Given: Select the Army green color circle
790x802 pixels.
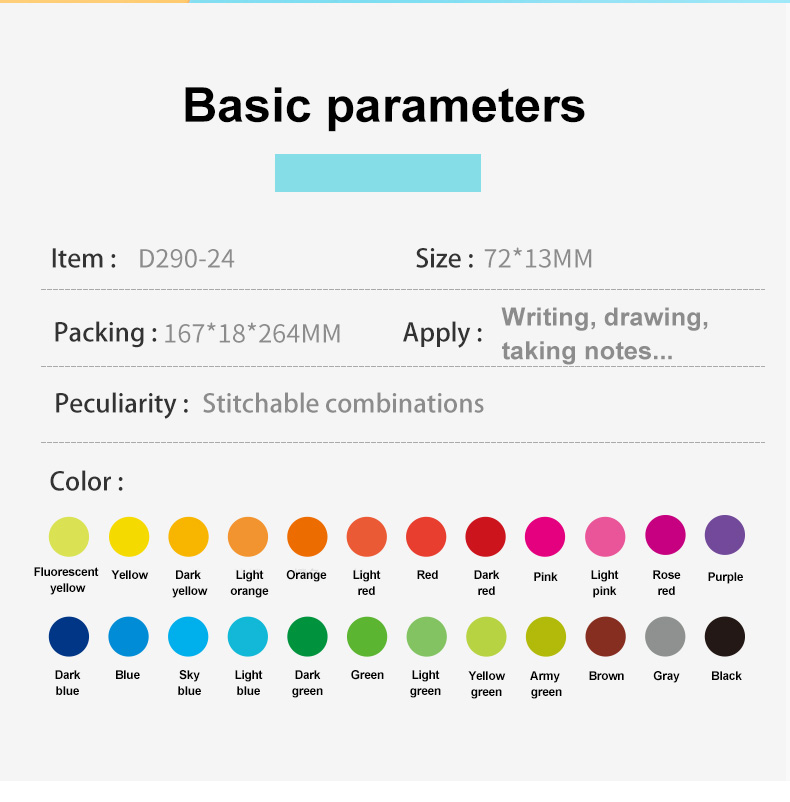Looking at the screenshot, I should click(545, 636).
